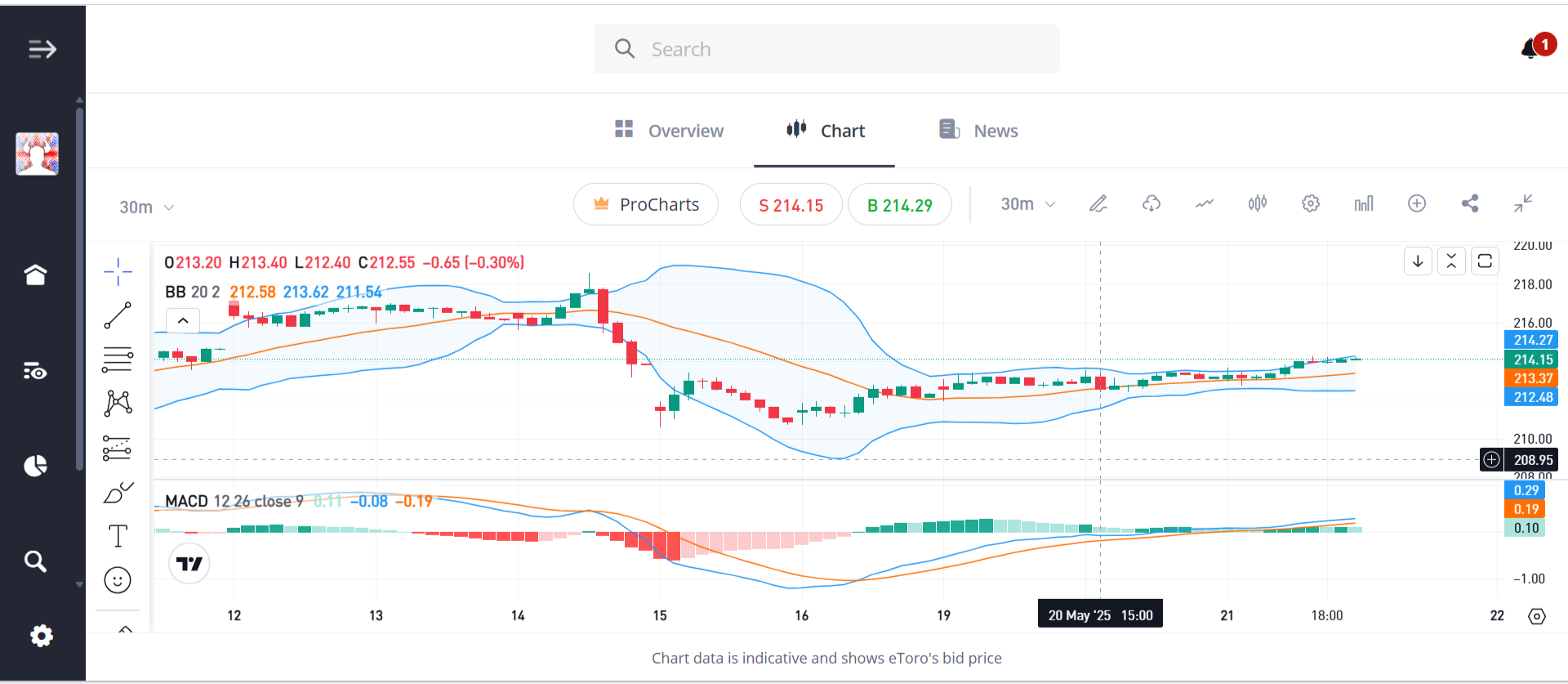Screen dimensions: 1568x684
Task: Switch to the News tab
Action: click(978, 131)
